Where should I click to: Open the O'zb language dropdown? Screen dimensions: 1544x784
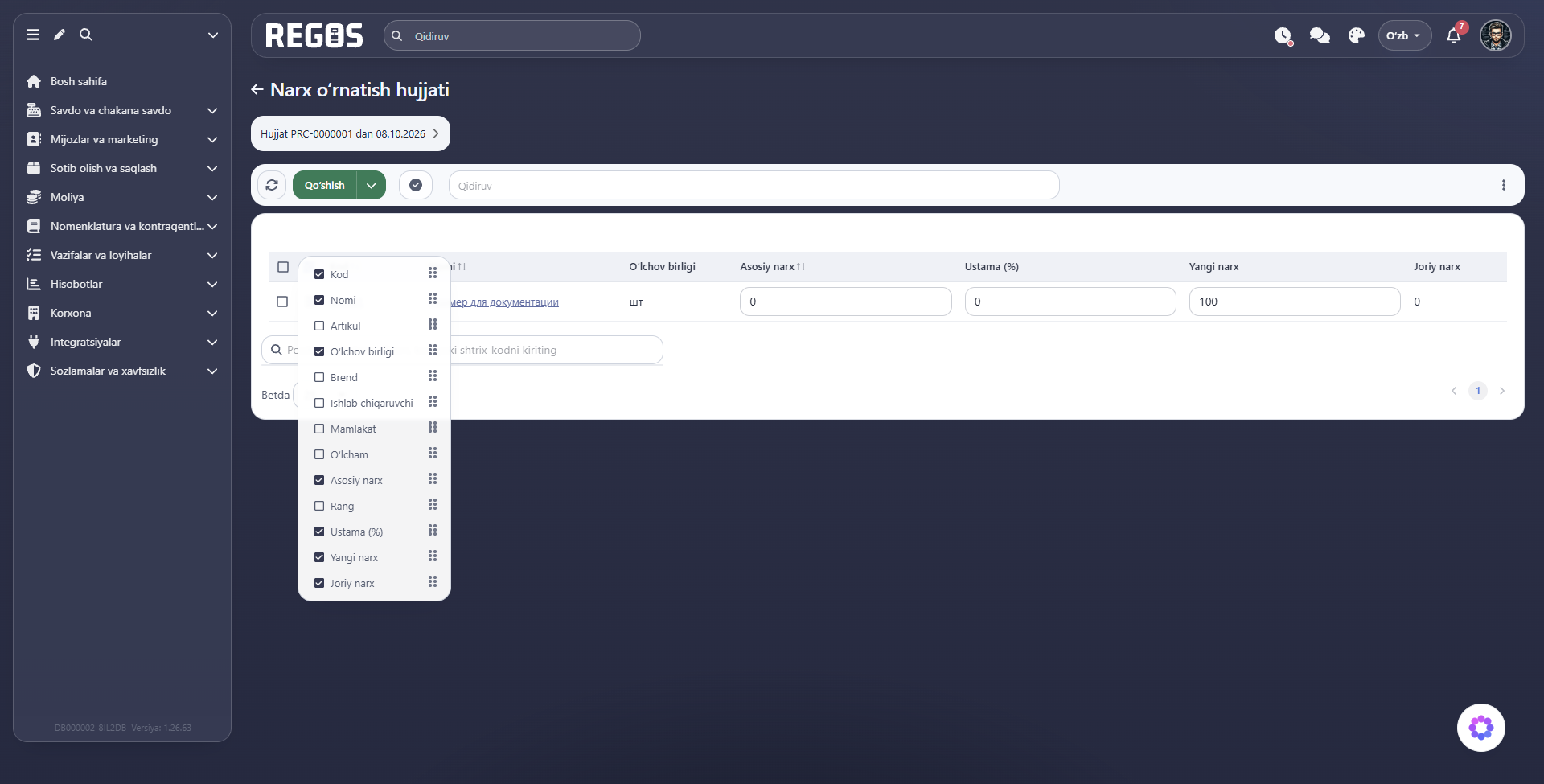[1404, 35]
